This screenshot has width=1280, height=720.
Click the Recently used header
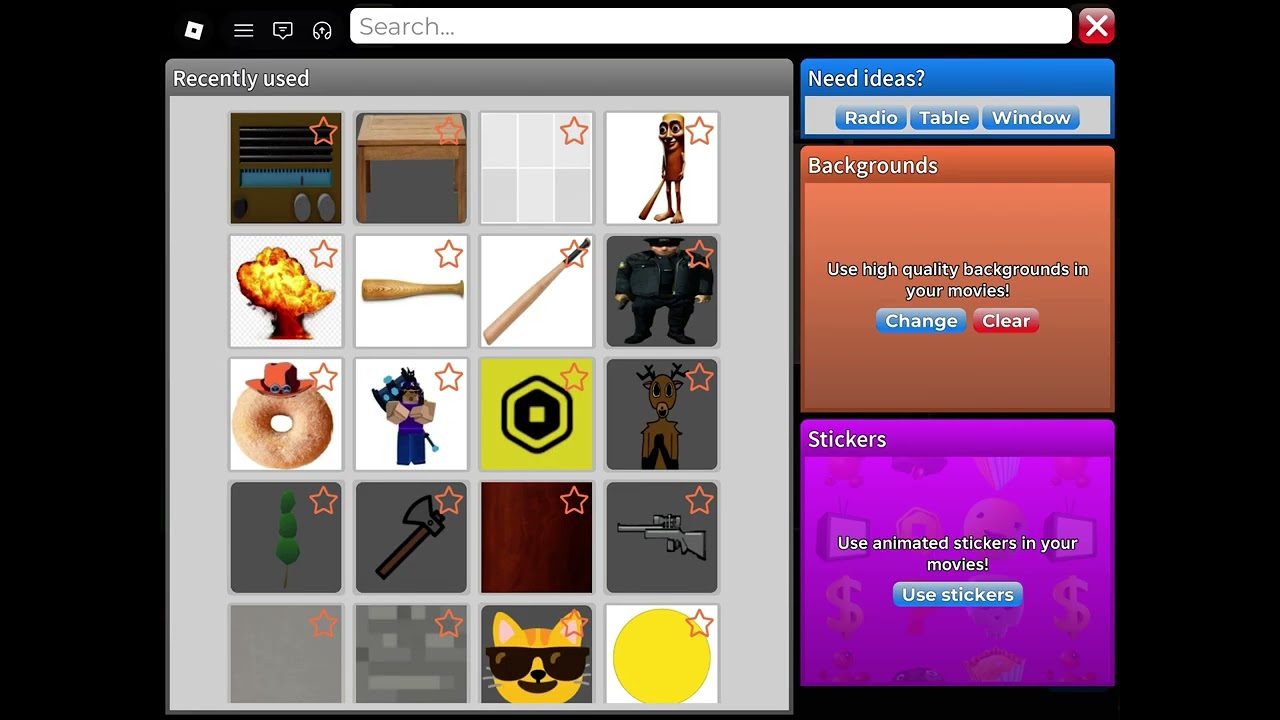[241, 79]
